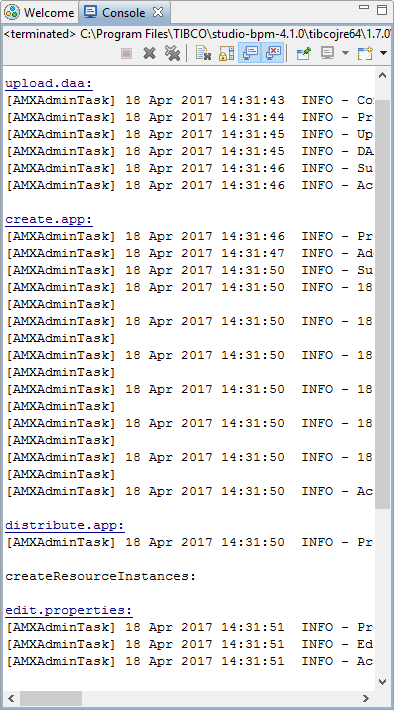This screenshot has width=394, height=710.
Task: Open the upload.daa link
Action: (x=49, y=84)
